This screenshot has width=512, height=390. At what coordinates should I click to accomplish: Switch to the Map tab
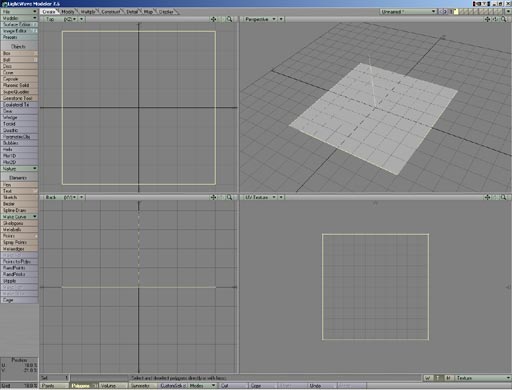click(x=148, y=12)
